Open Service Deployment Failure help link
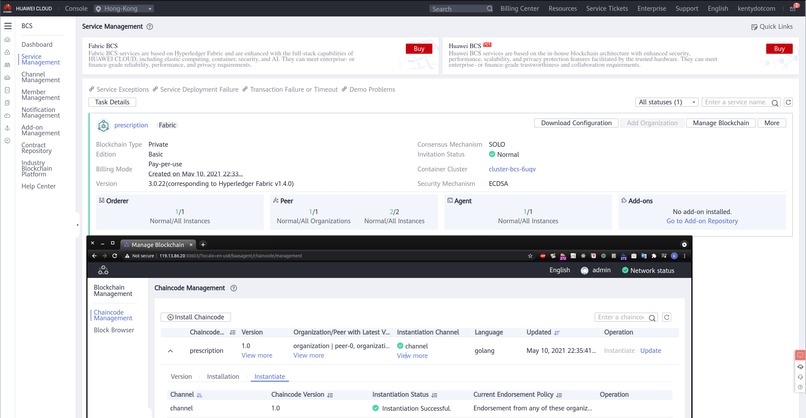 pos(199,89)
